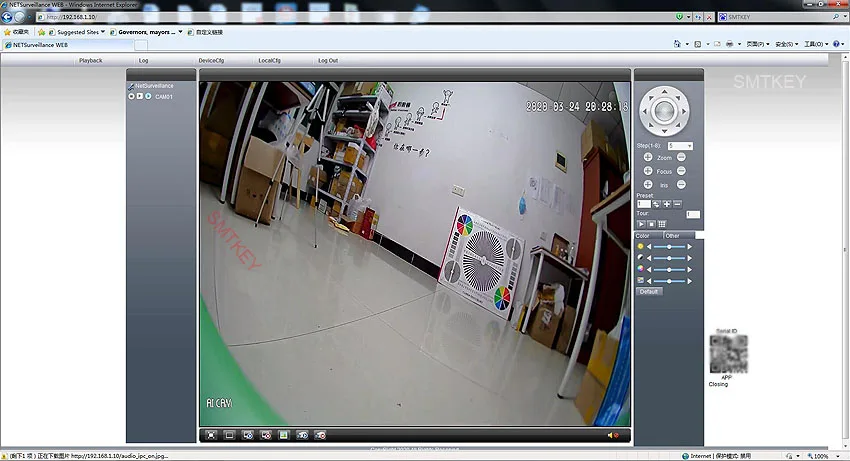850x461 pixels.
Task: Pan camera right with PTZ arrow
Action: [684, 111]
